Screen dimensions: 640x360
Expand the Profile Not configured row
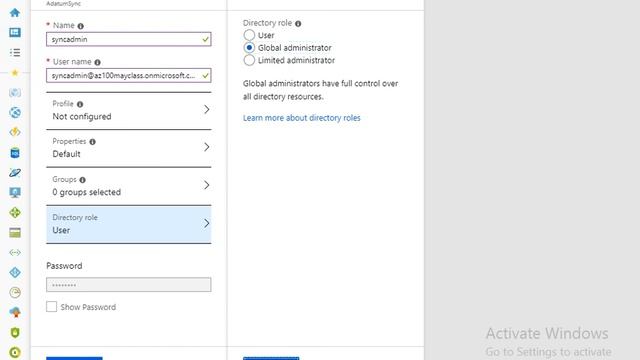click(129, 111)
